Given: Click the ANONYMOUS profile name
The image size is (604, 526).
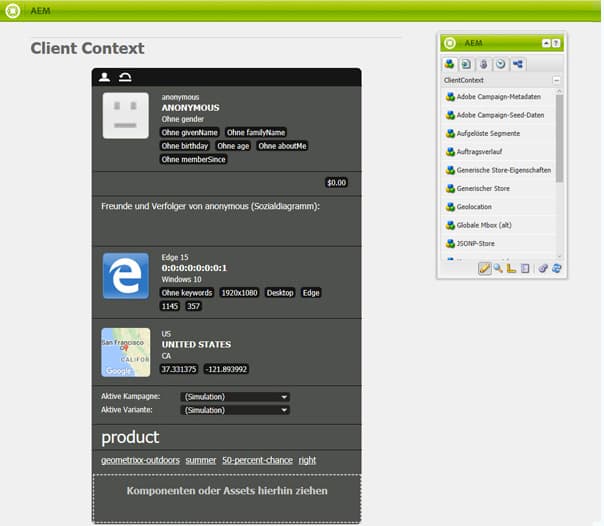Looking at the screenshot, I should coord(190,108).
